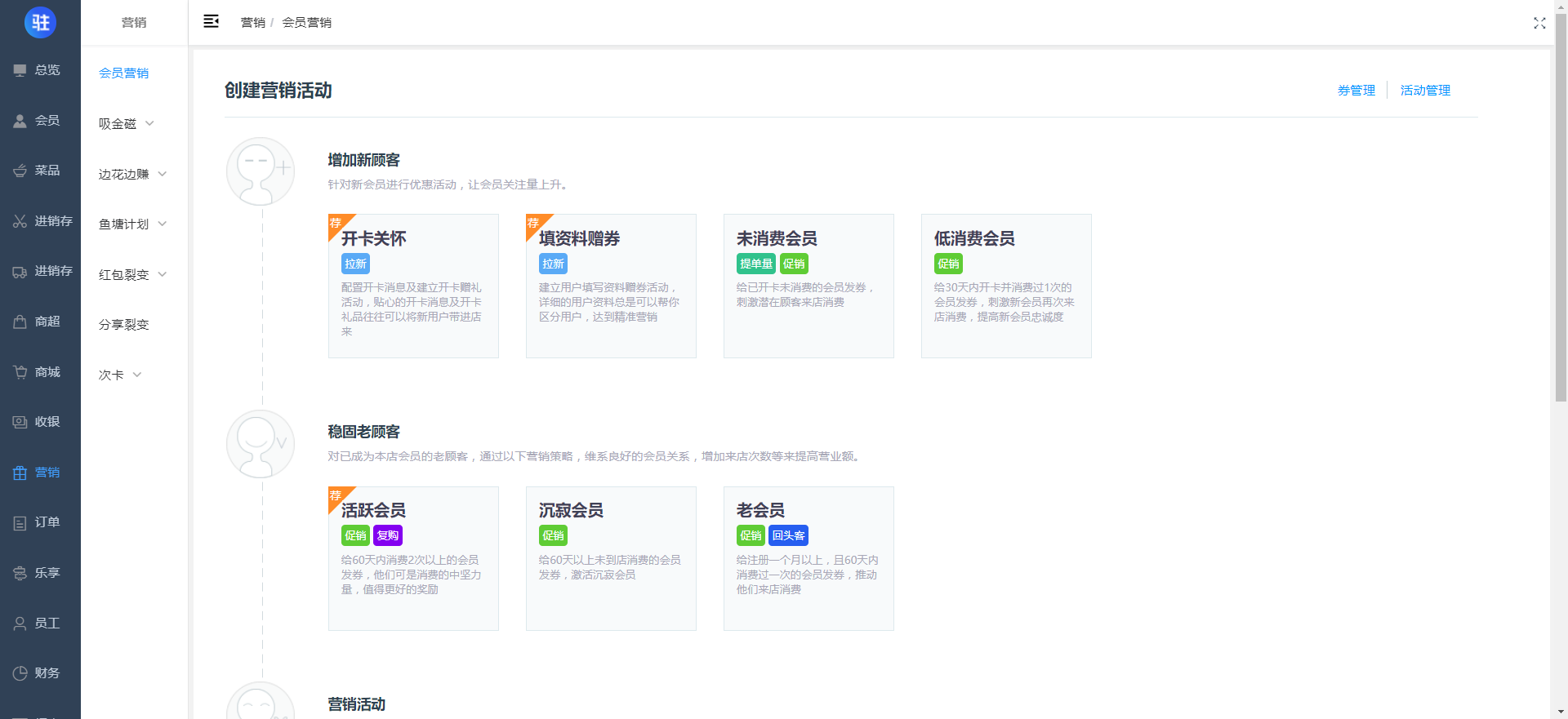Screen dimensions: 1568x719
Task: Click the 营销活动 section title
Action: 357,704
